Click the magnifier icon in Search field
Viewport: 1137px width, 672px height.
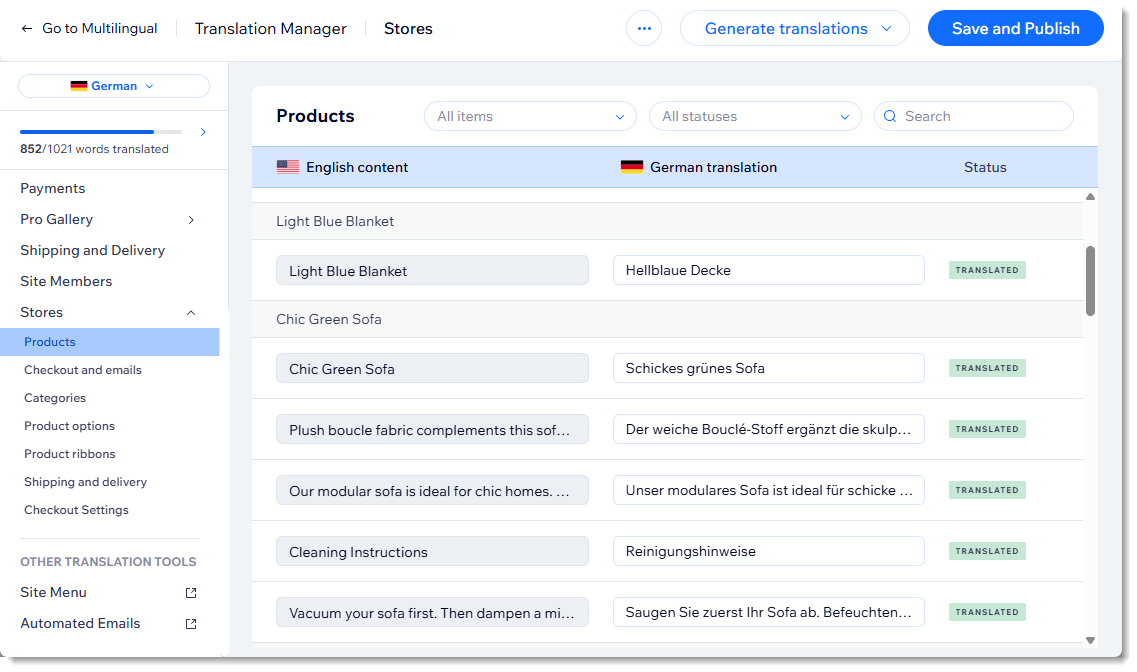890,116
